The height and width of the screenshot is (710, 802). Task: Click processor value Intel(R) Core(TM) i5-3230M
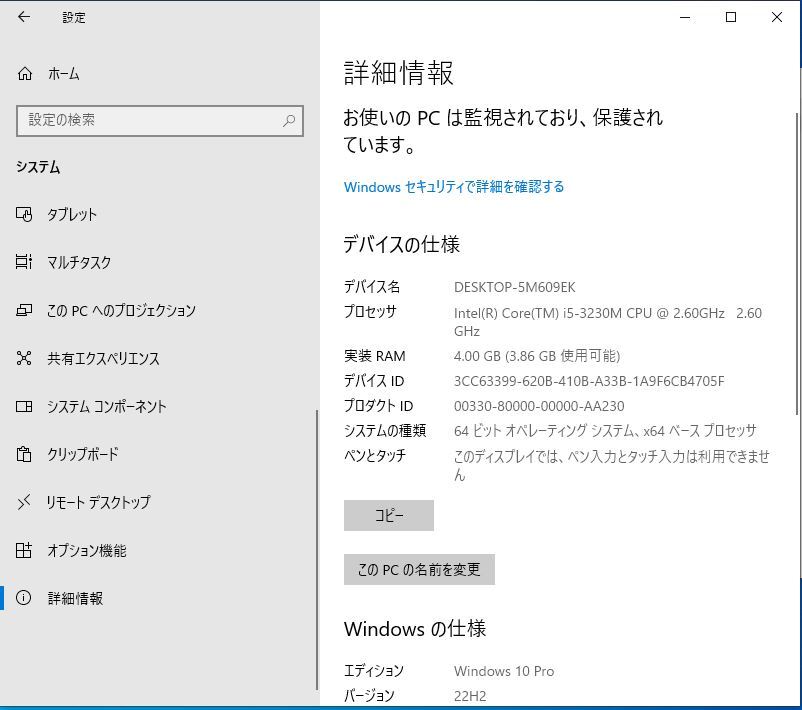608,322
